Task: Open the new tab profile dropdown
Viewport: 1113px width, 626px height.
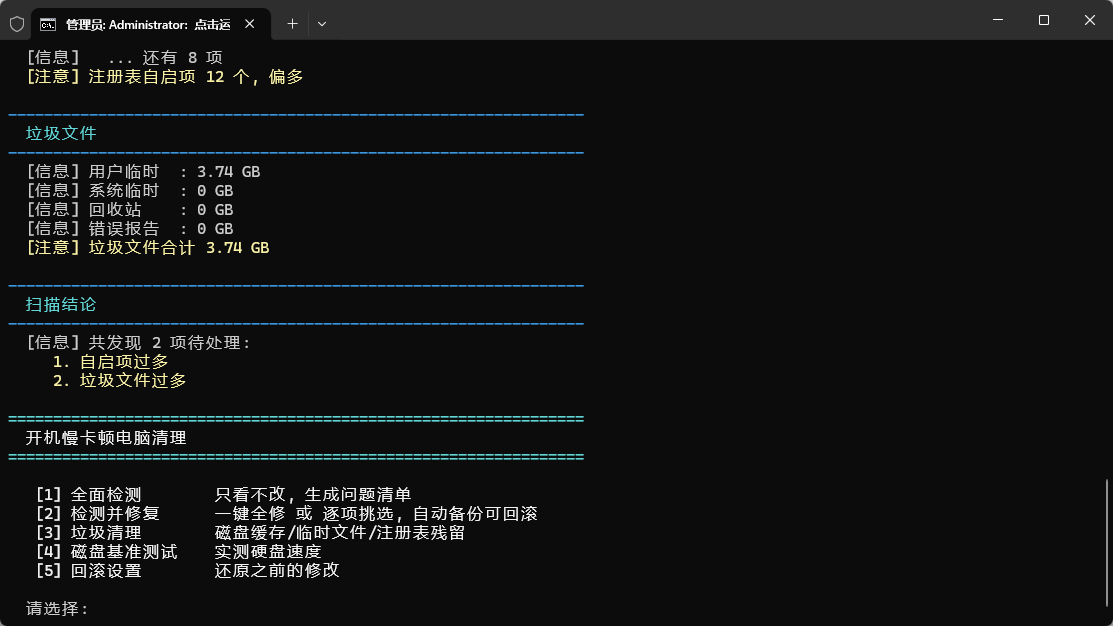Action: point(322,24)
